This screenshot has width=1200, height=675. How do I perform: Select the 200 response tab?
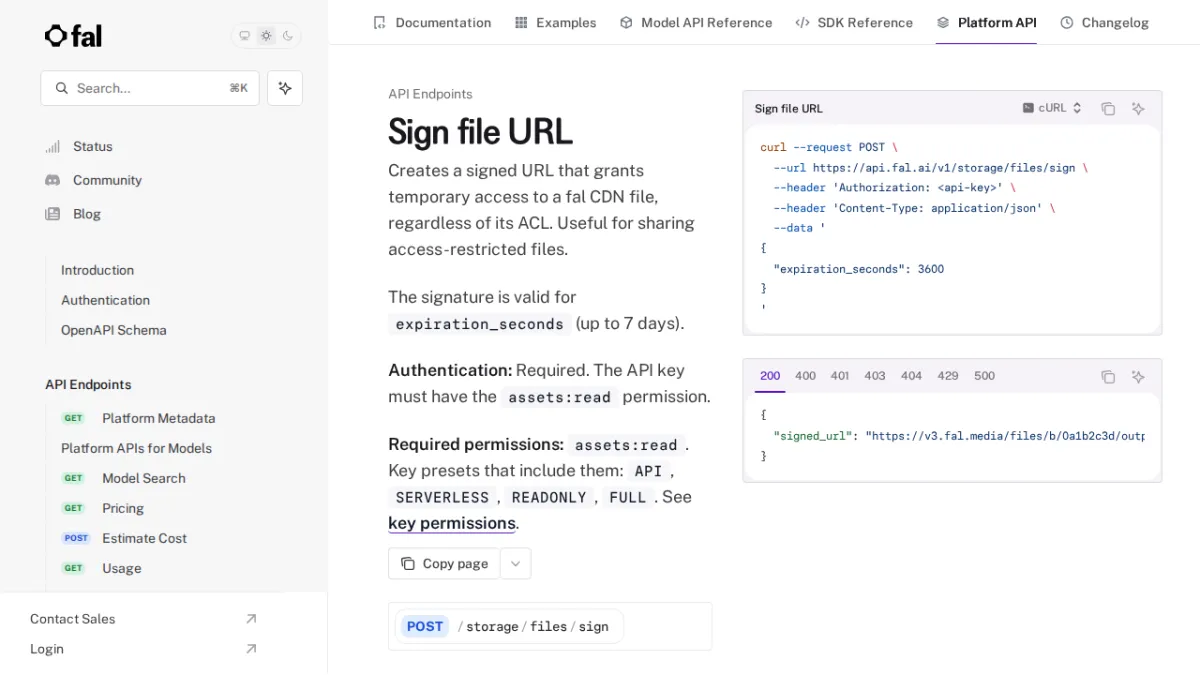(770, 376)
